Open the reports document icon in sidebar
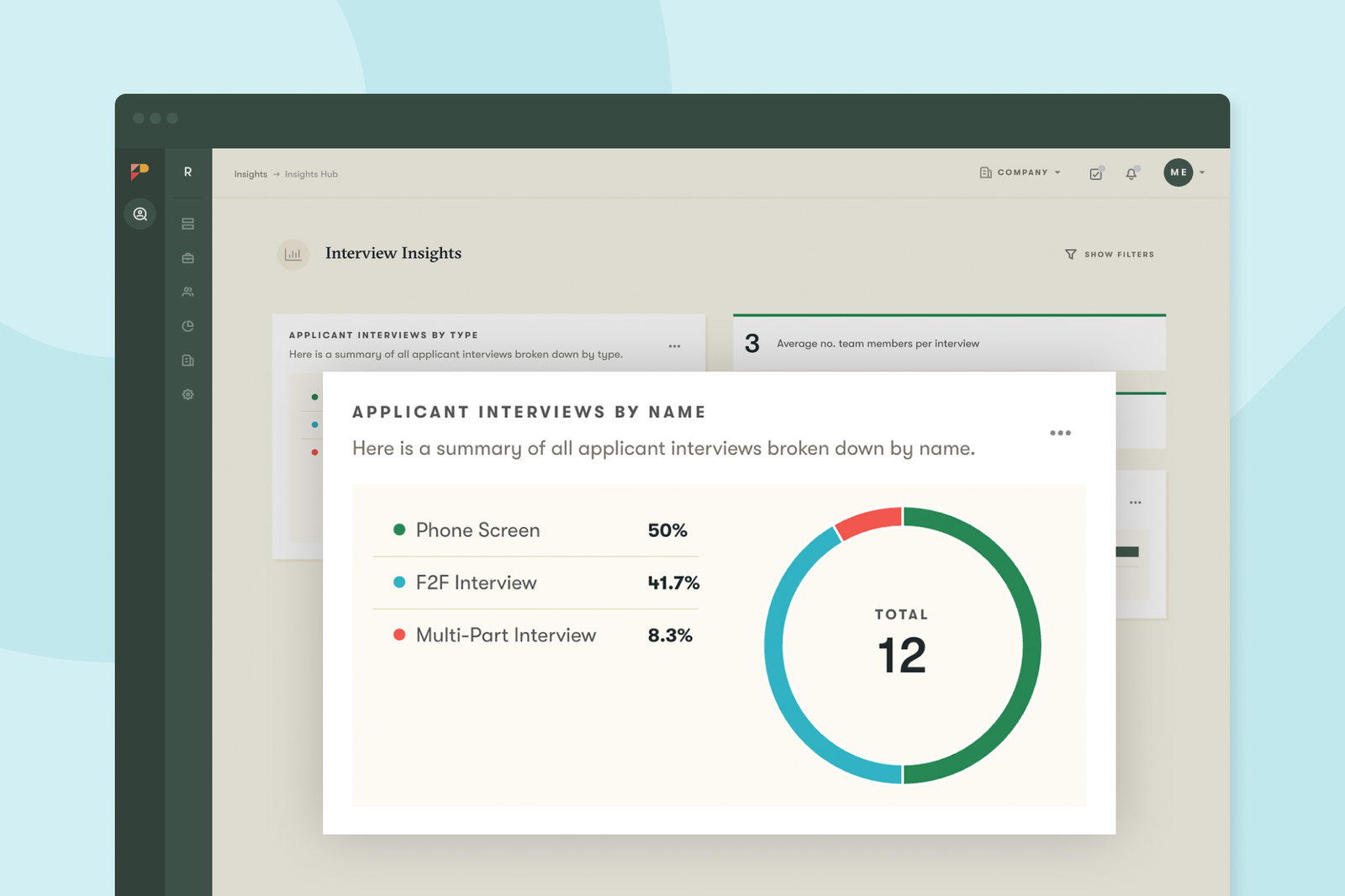The width and height of the screenshot is (1345, 896). click(x=187, y=360)
